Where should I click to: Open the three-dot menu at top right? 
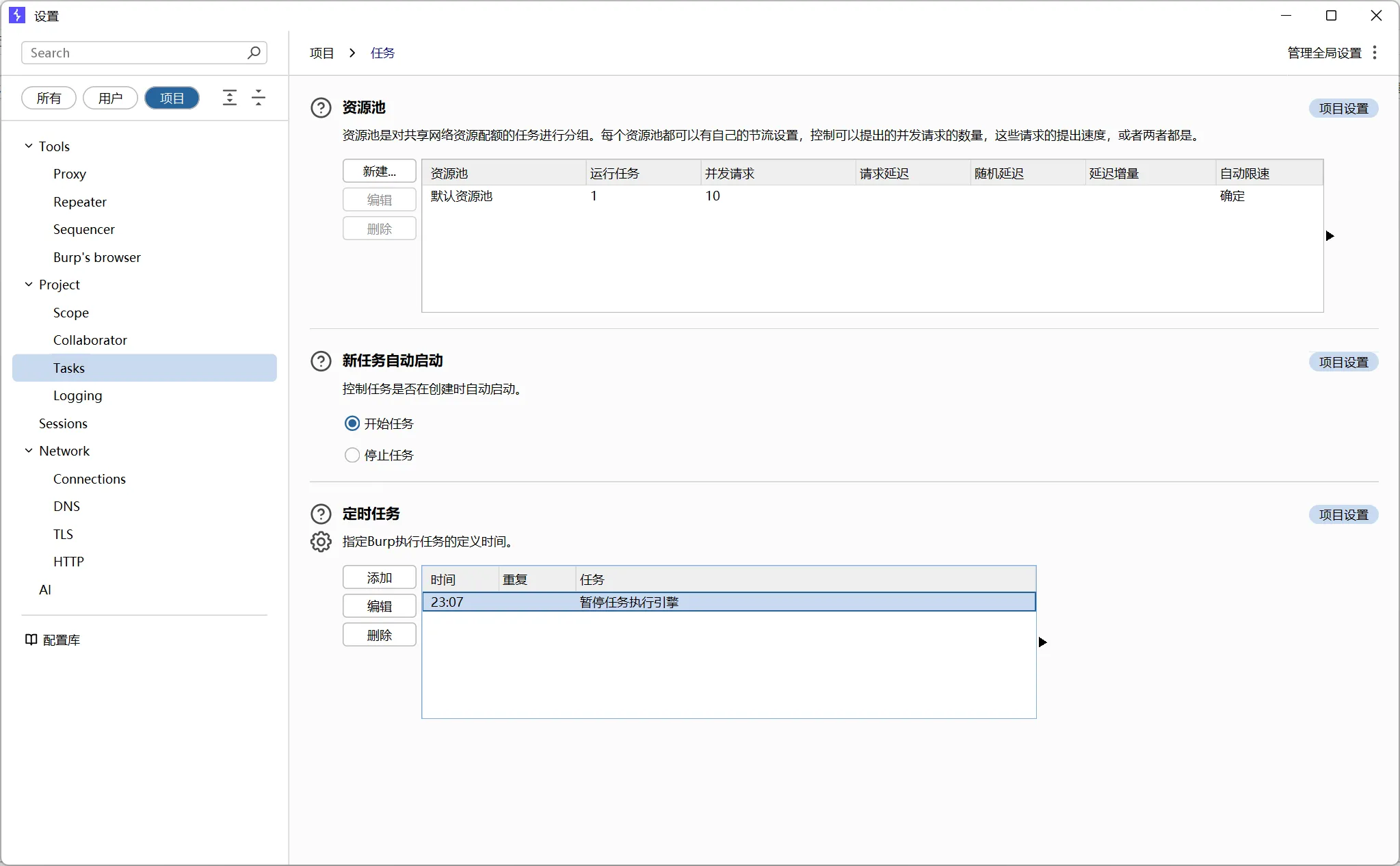coord(1375,53)
